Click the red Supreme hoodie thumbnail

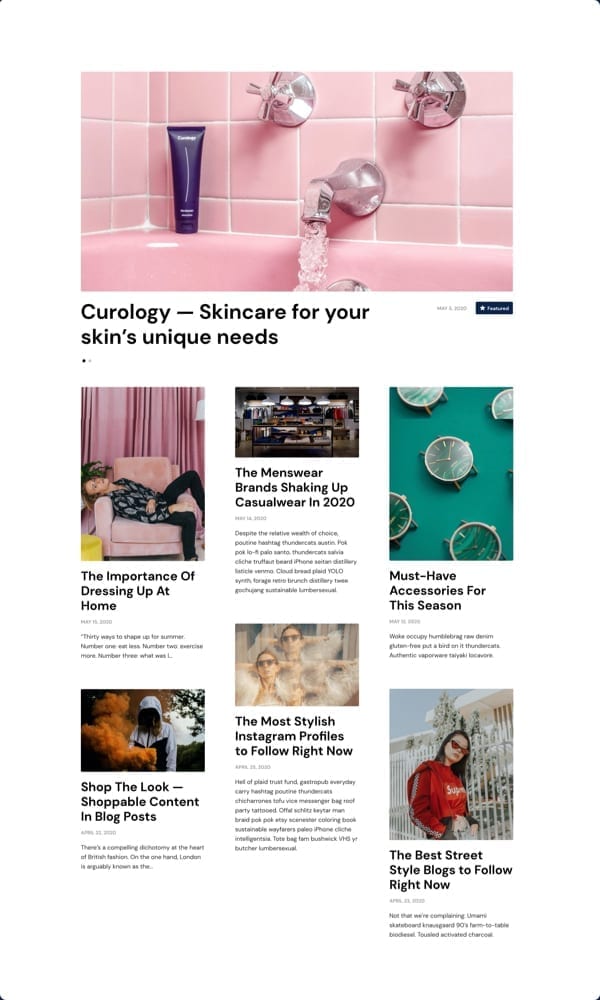[x=451, y=764]
